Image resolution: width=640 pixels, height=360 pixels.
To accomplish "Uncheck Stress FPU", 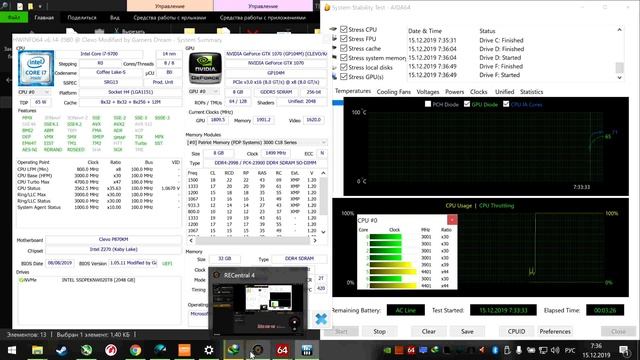I will click(344, 39).
